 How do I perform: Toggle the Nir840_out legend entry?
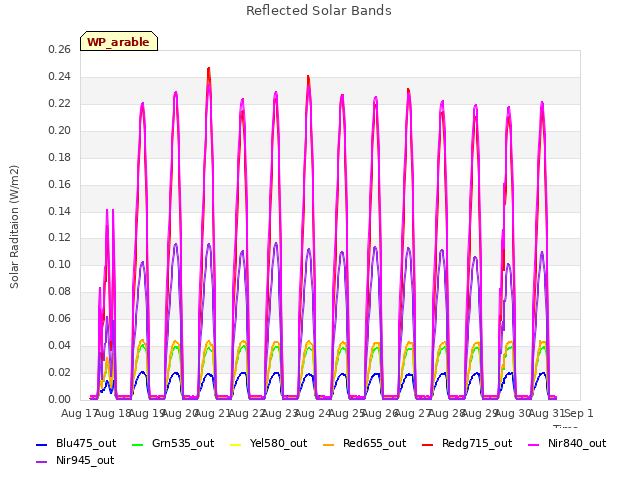567,443
